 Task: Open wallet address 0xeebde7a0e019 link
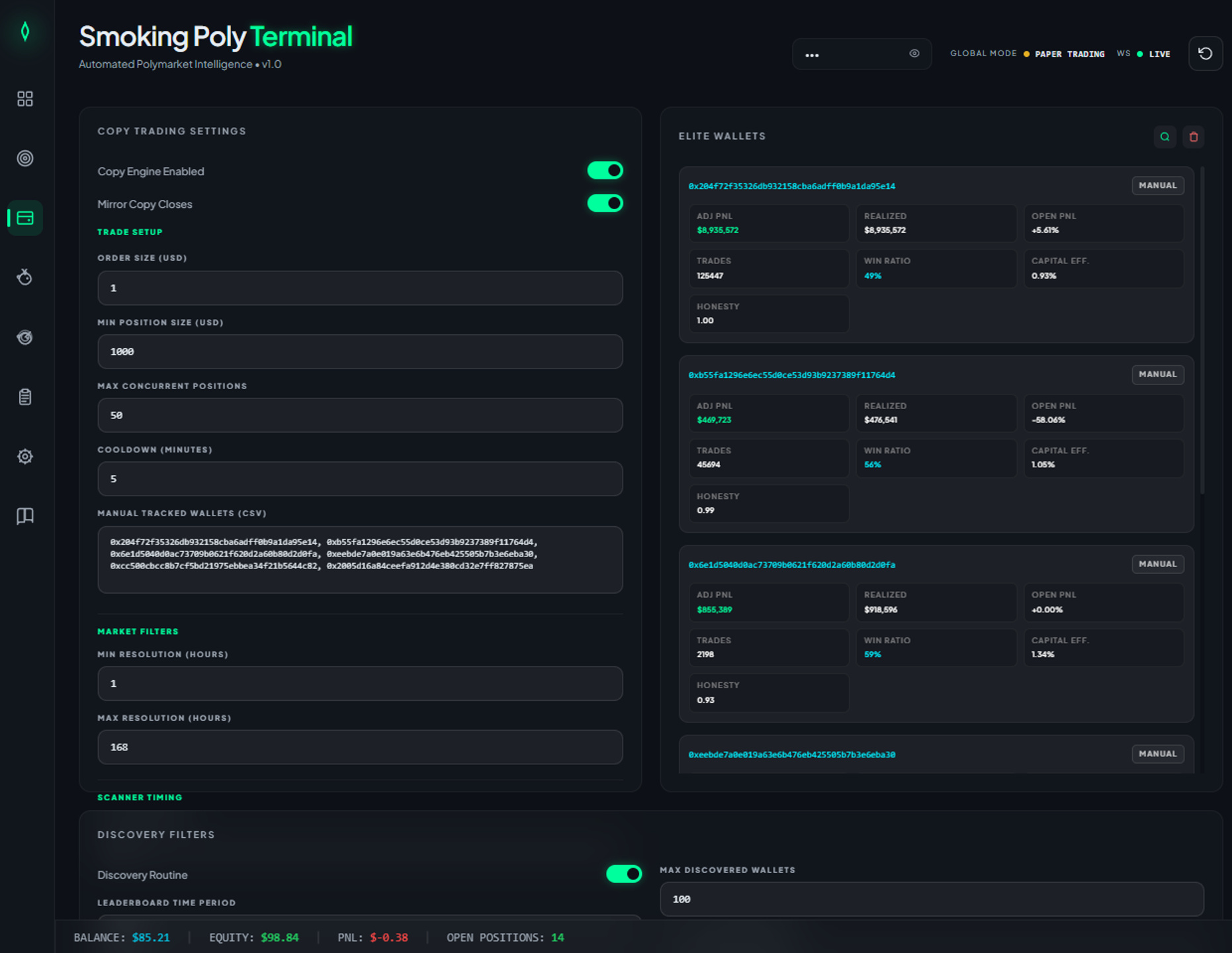(x=791, y=755)
